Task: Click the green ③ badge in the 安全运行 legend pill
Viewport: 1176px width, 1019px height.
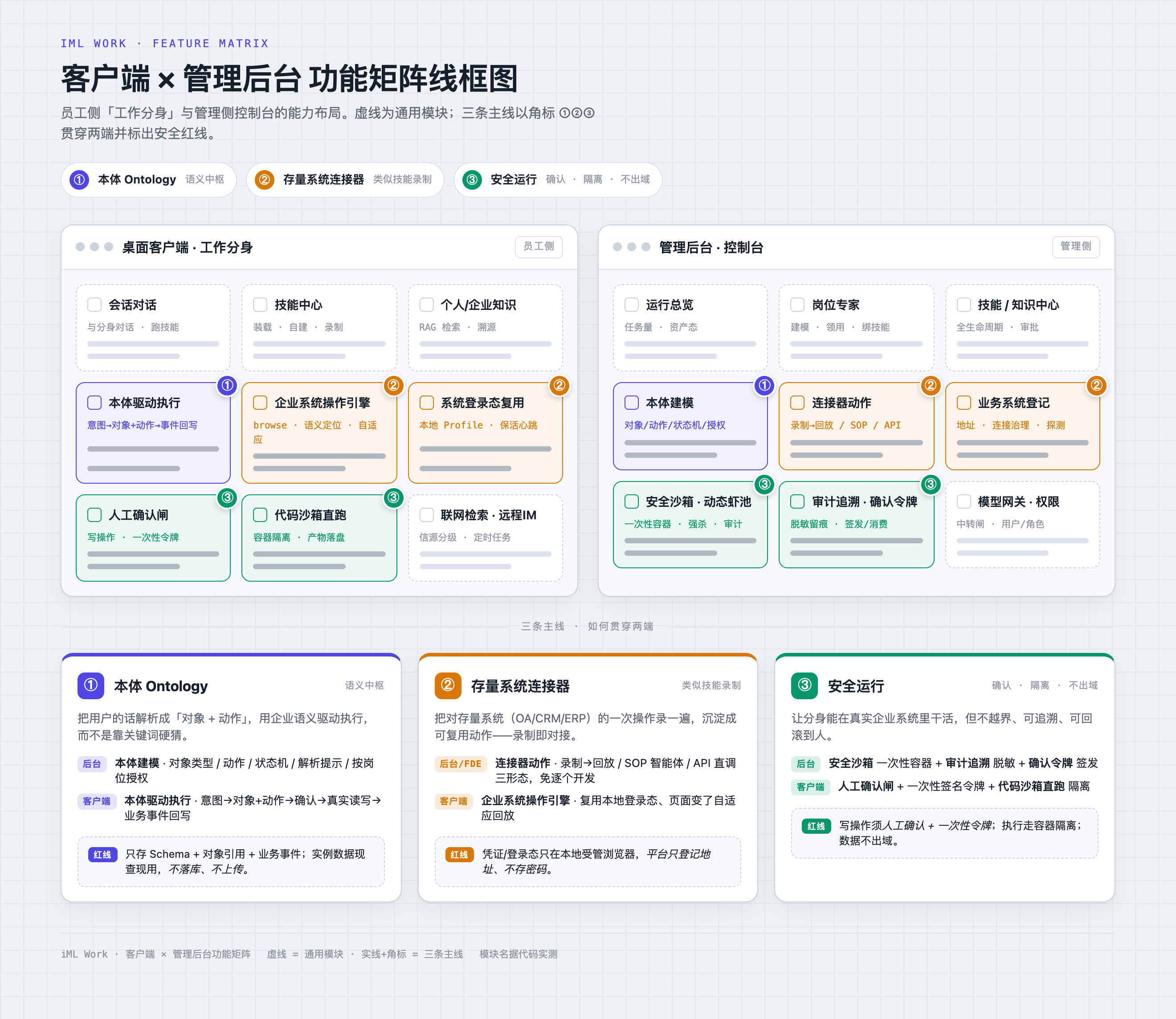Action: click(x=472, y=179)
